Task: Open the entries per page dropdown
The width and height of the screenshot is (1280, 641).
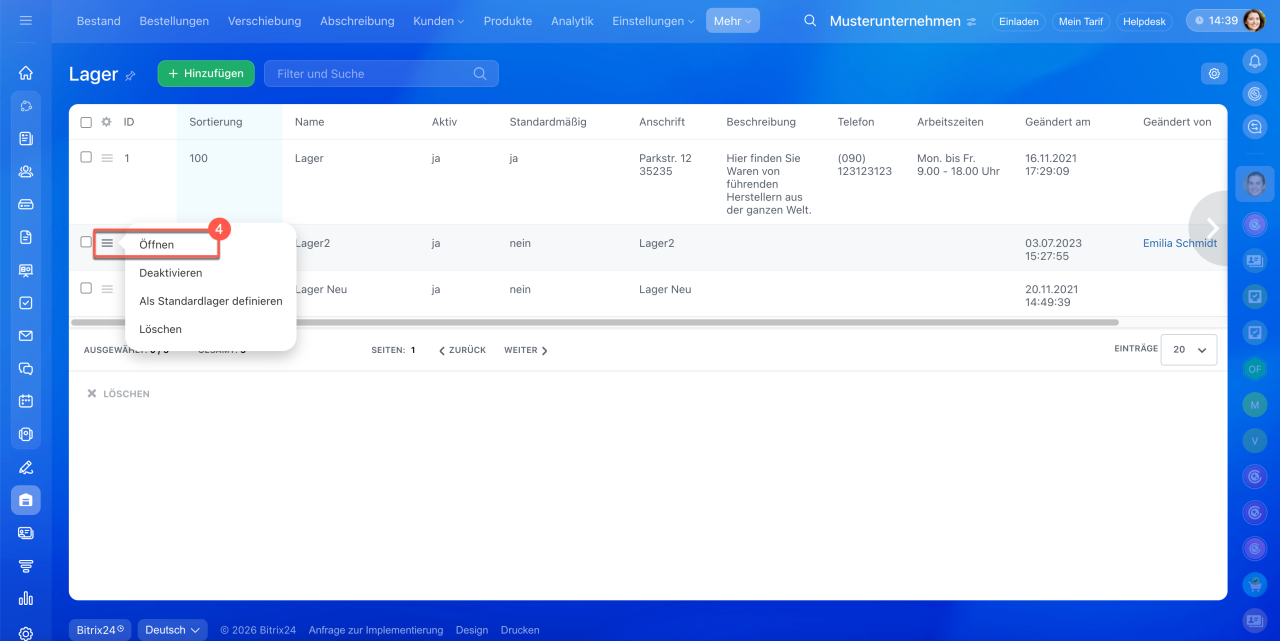Action: tap(1189, 350)
